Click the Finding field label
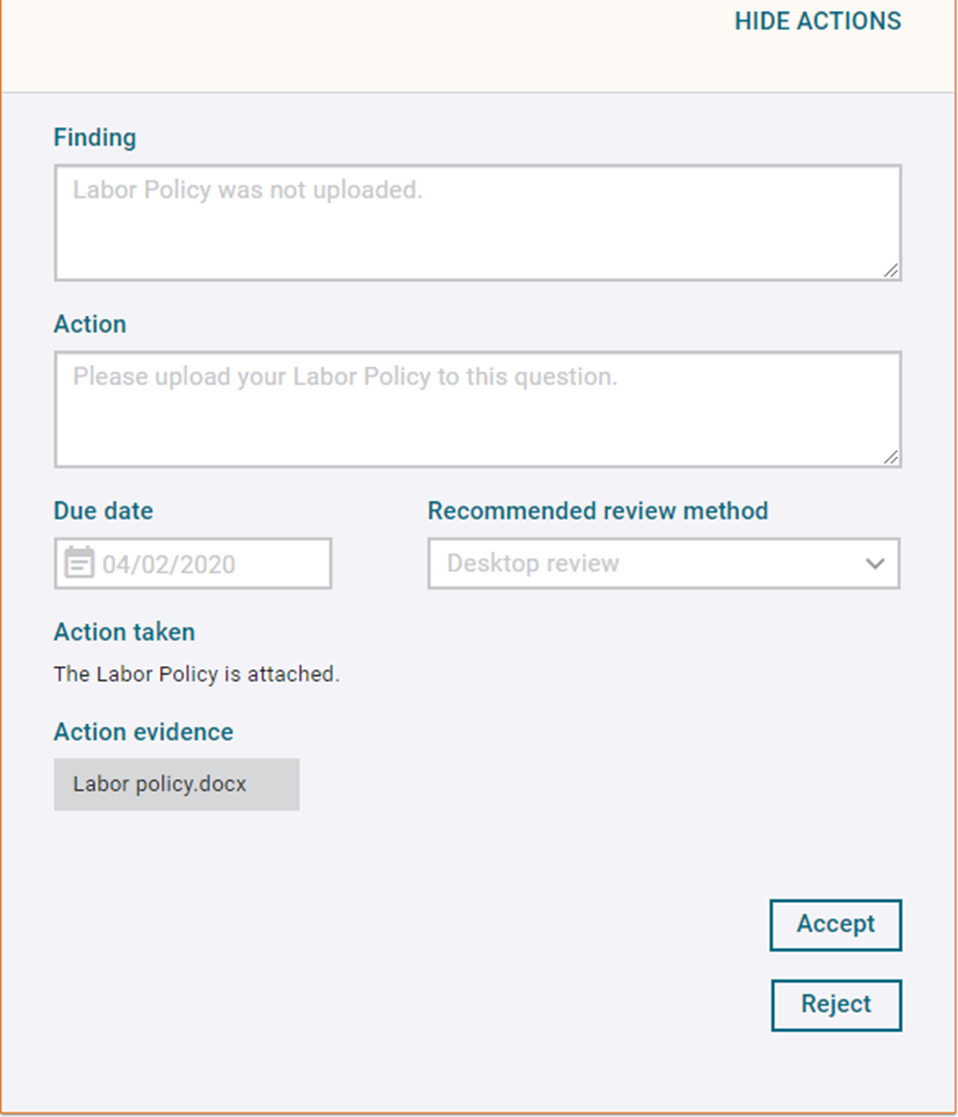The width and height of the screenshot is (958, 1117). [x=95, y=137]
